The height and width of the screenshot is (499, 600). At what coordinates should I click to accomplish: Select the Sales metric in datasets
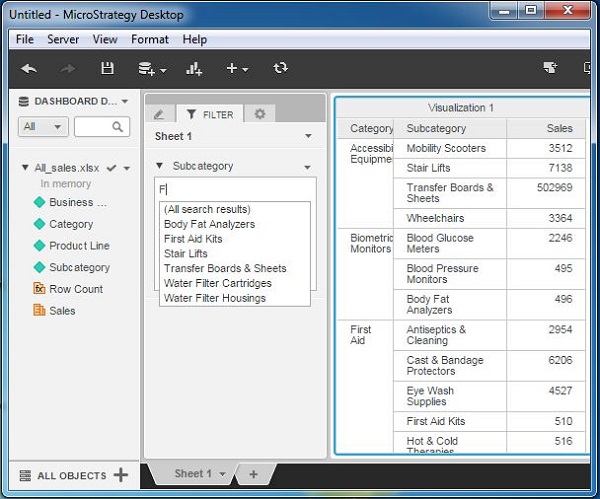(62, 311)
